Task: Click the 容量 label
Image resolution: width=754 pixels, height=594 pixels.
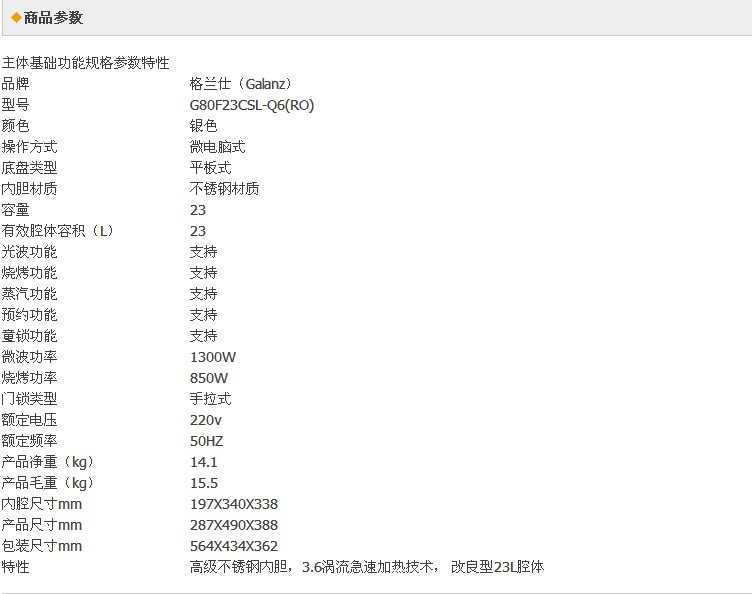Action: [15, 210]
